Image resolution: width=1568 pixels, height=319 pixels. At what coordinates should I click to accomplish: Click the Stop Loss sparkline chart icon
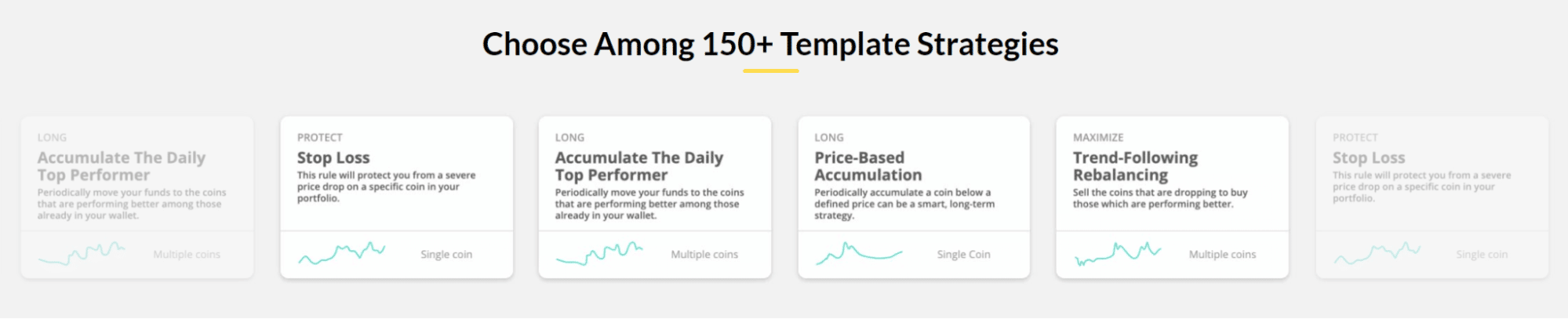tap(342, 253)
